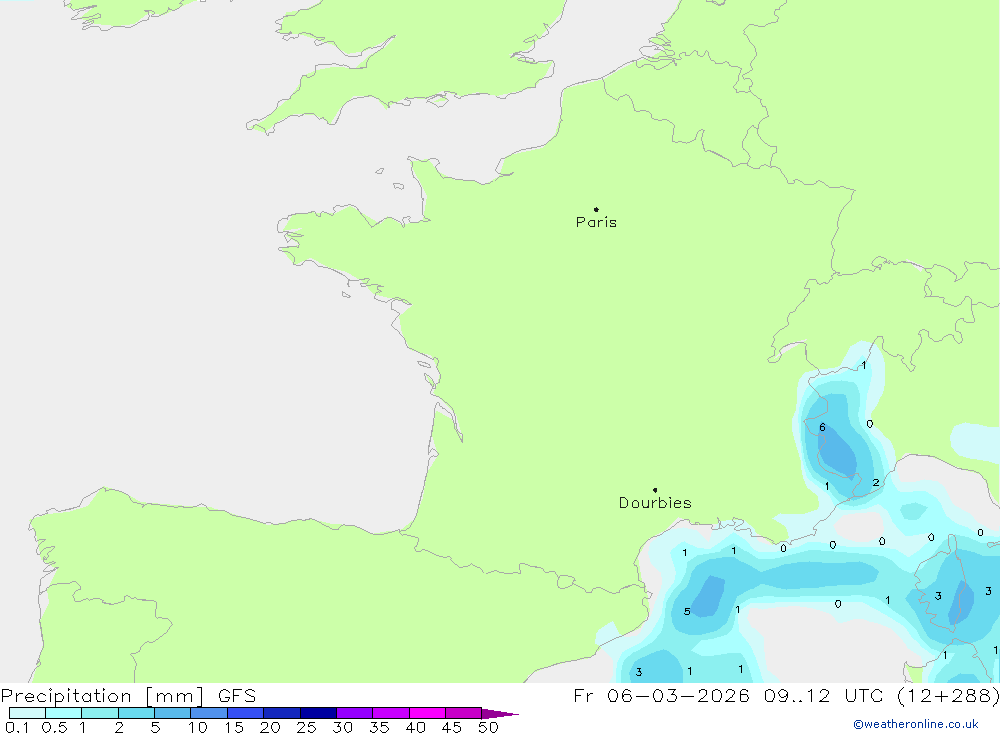Screen dimensions: 1000x733
Task: Select the 2–5 mm legend swatch
Action: point(136,713)
